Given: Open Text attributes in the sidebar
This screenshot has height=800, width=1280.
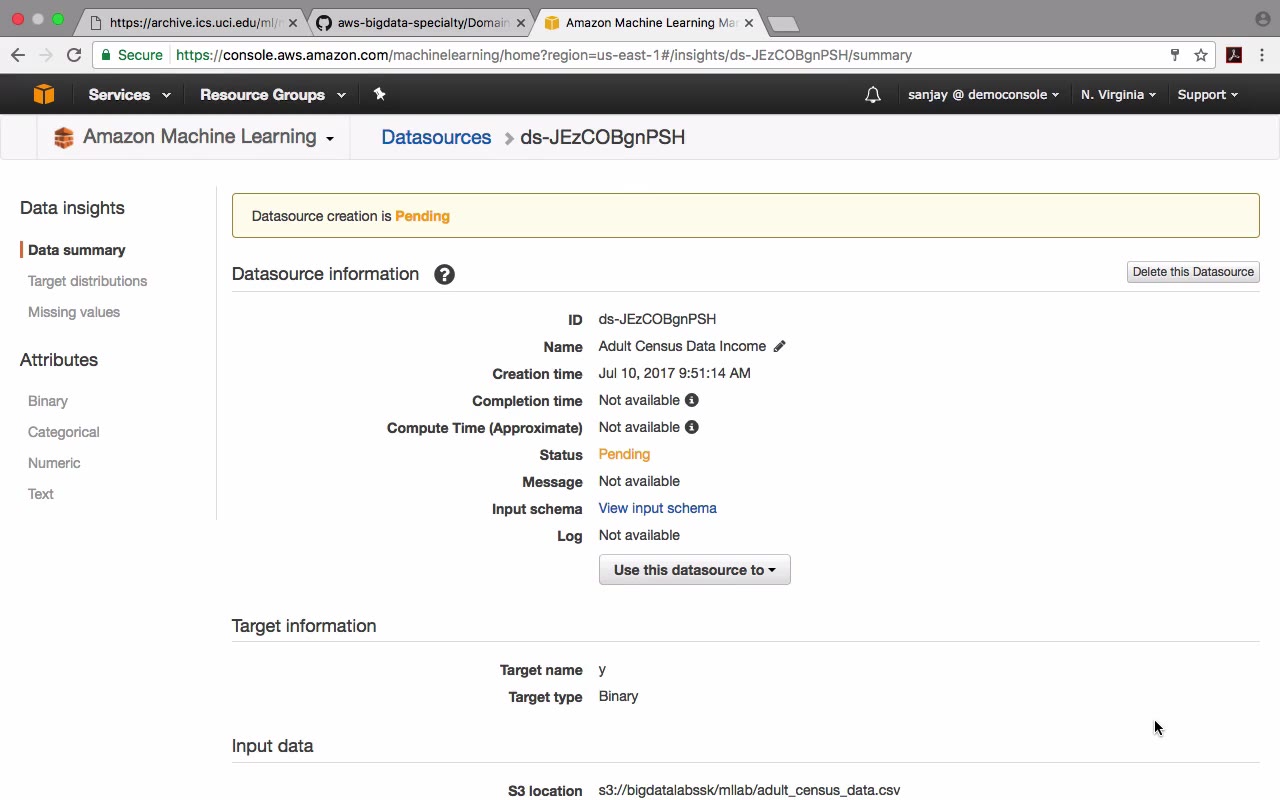Looking at the screenshot, I should point(41,494).
